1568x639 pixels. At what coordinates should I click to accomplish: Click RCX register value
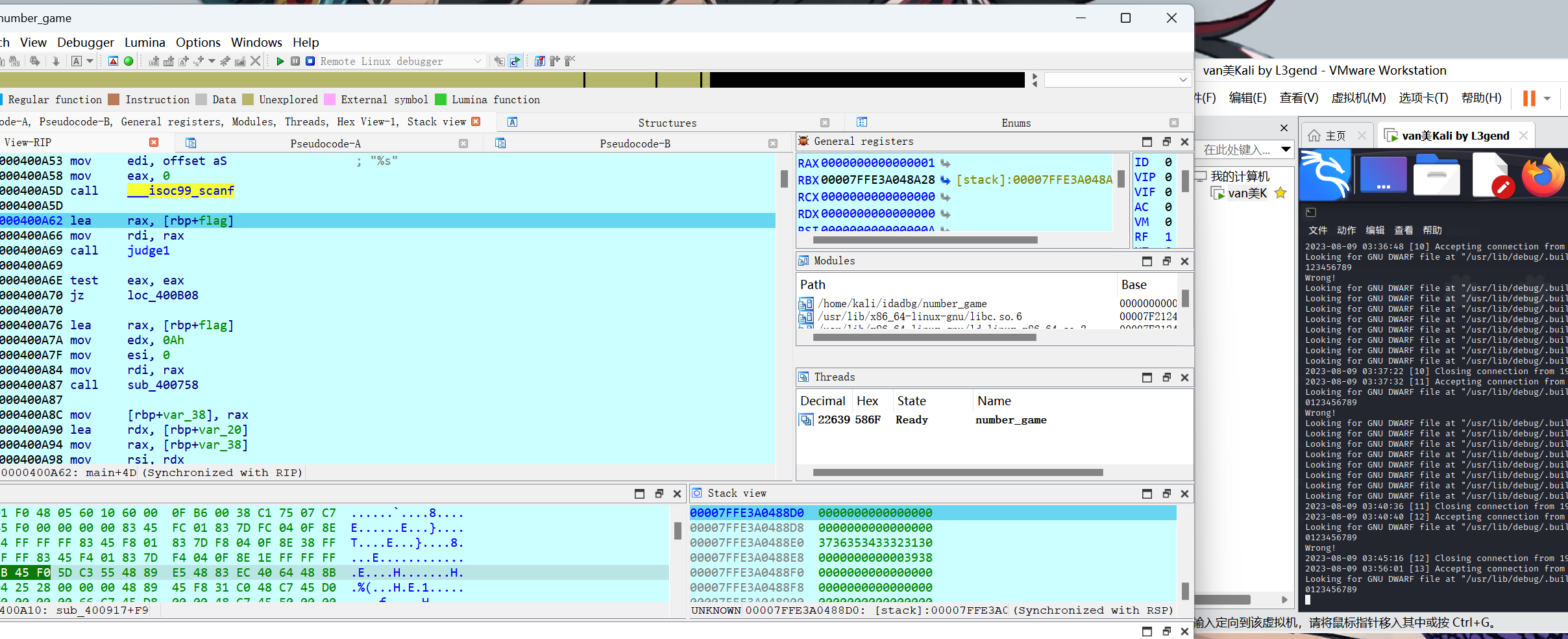(x=878, y=197)
